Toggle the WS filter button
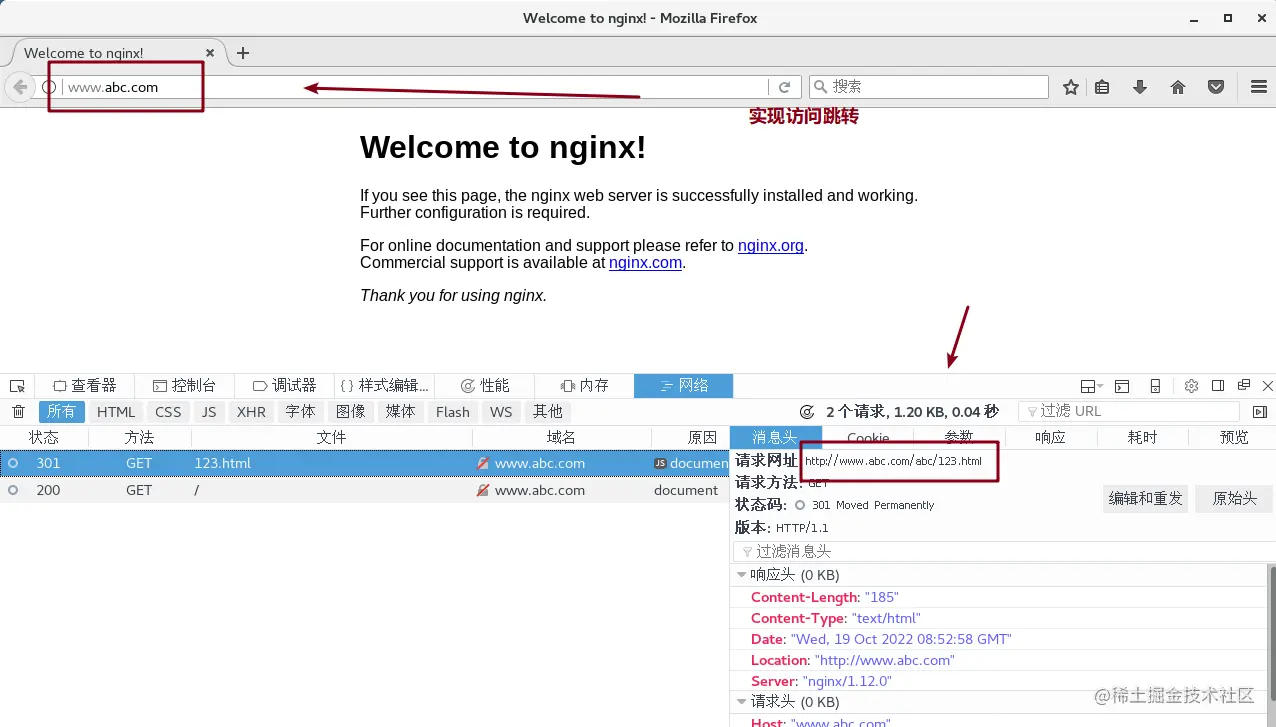 [501, 412]
